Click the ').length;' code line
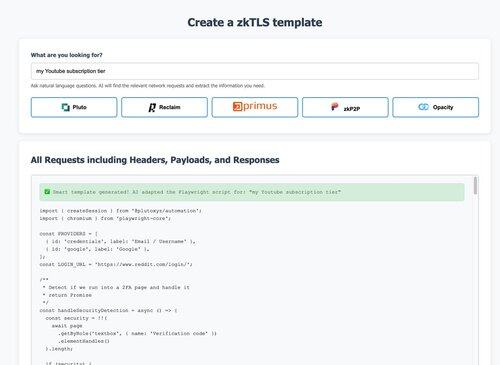This screenshot has width=500, height=365. pos(59,349)
